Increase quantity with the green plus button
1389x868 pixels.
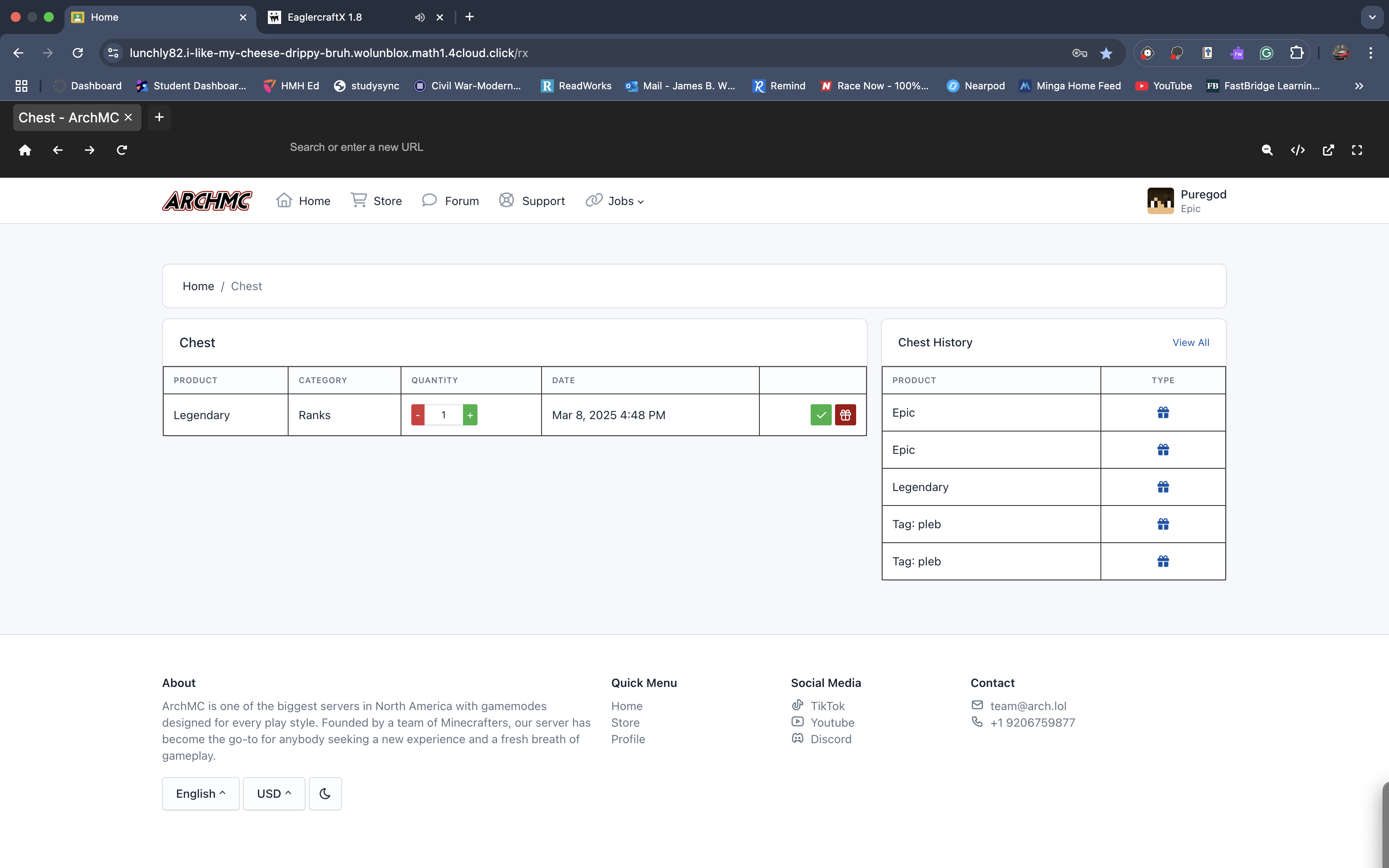click(x=470, y=415)
